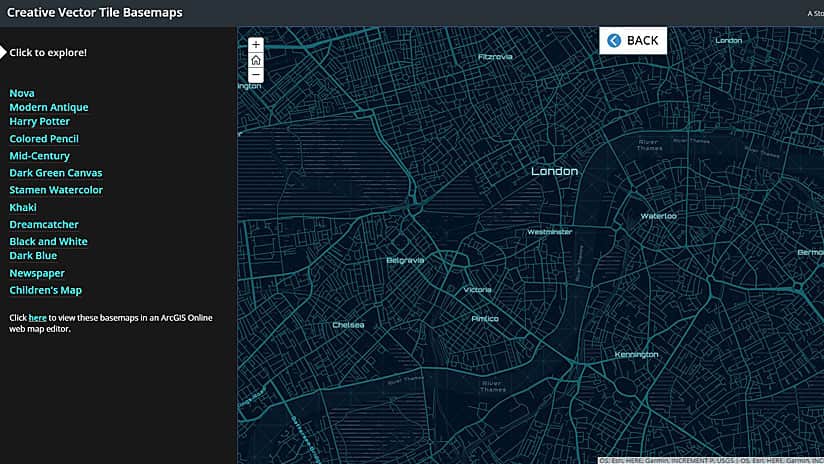This screenshot has height=464, width=824.
Task: Open the Newspaper basemap
Action: pos(37,273)
